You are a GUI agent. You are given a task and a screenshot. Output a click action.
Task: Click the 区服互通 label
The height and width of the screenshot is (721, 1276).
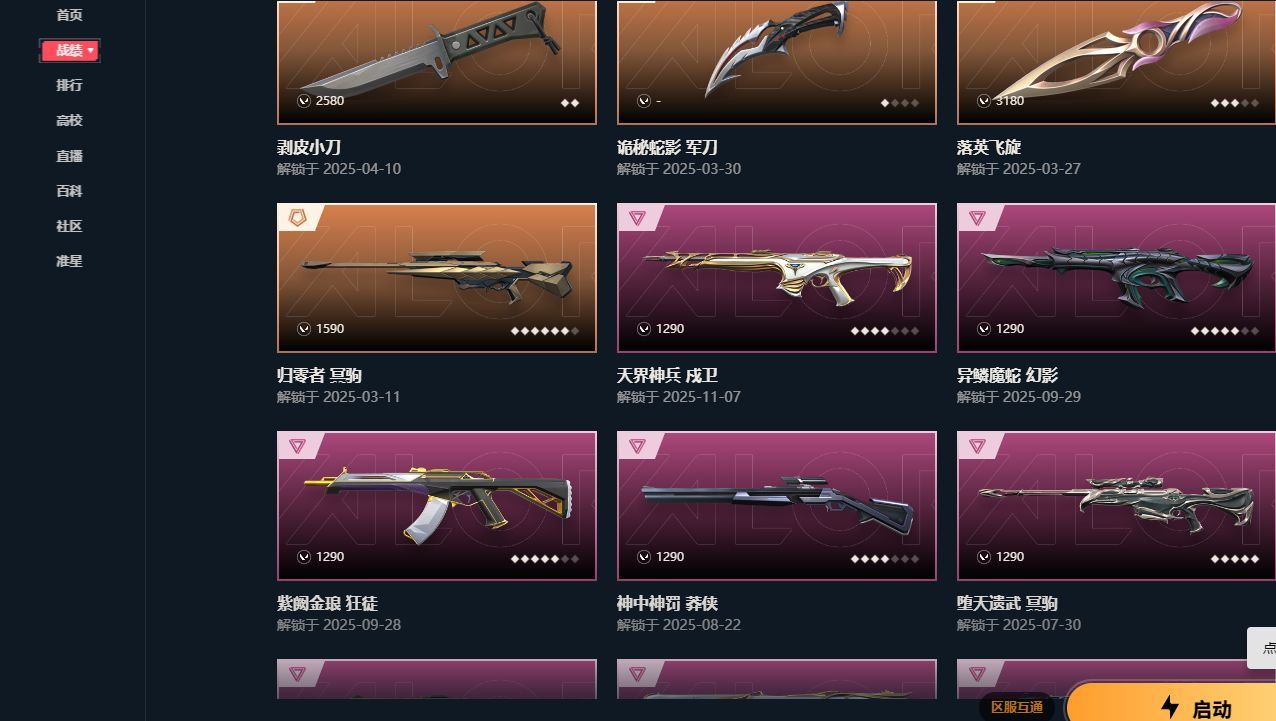(x=1017, y=707)
